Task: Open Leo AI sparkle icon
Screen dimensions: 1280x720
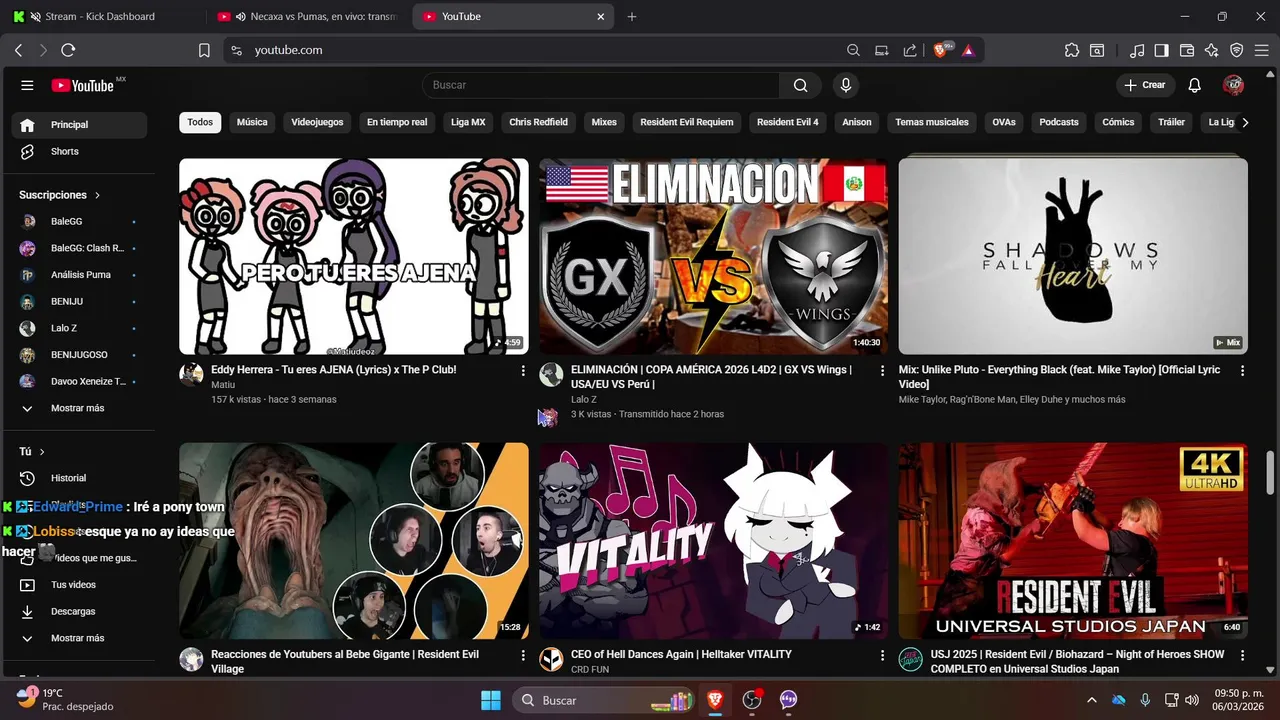Action: [1212, 50]
